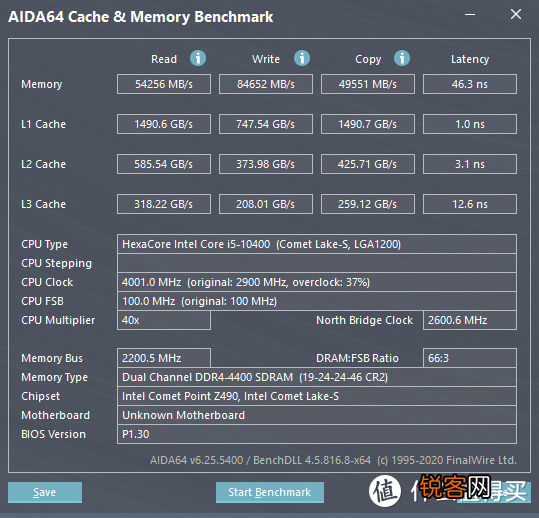
Task: Click the CPU Type information field
Action: pyautogui.click(x=317, y=244)
